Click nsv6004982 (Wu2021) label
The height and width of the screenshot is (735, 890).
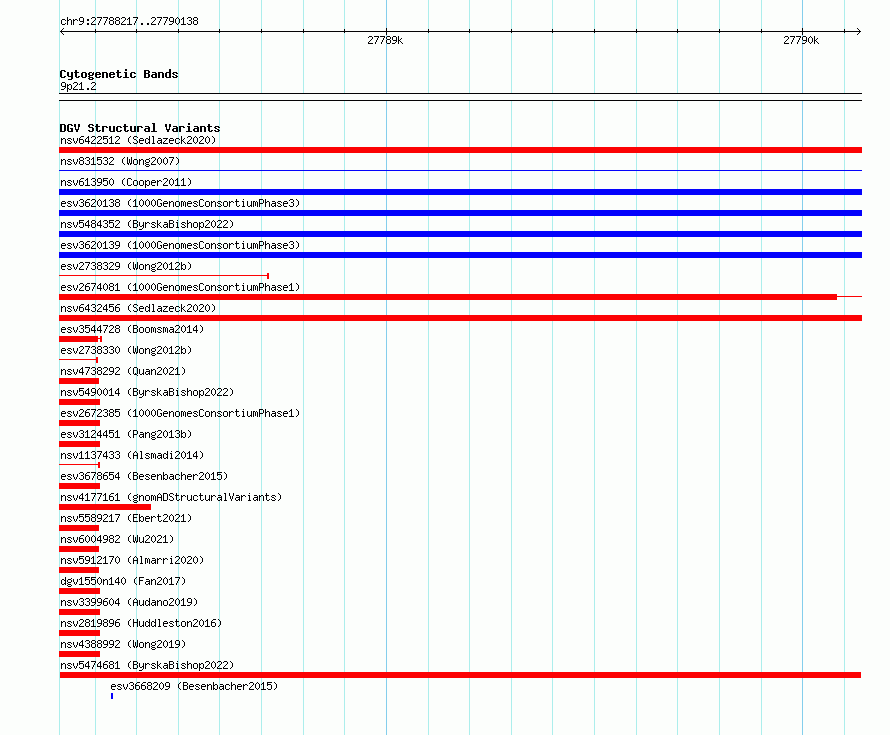point(117,539)
